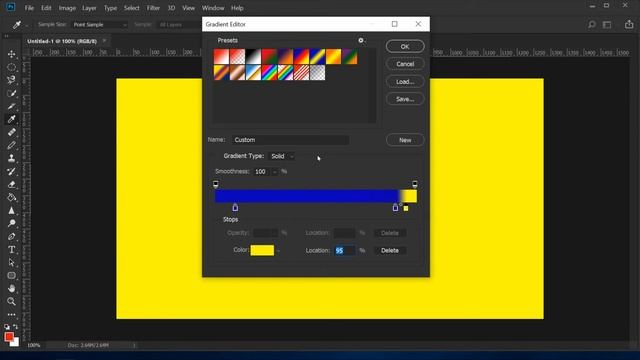Open the Edit Toolbar three-dots menu

coord(11,315)
